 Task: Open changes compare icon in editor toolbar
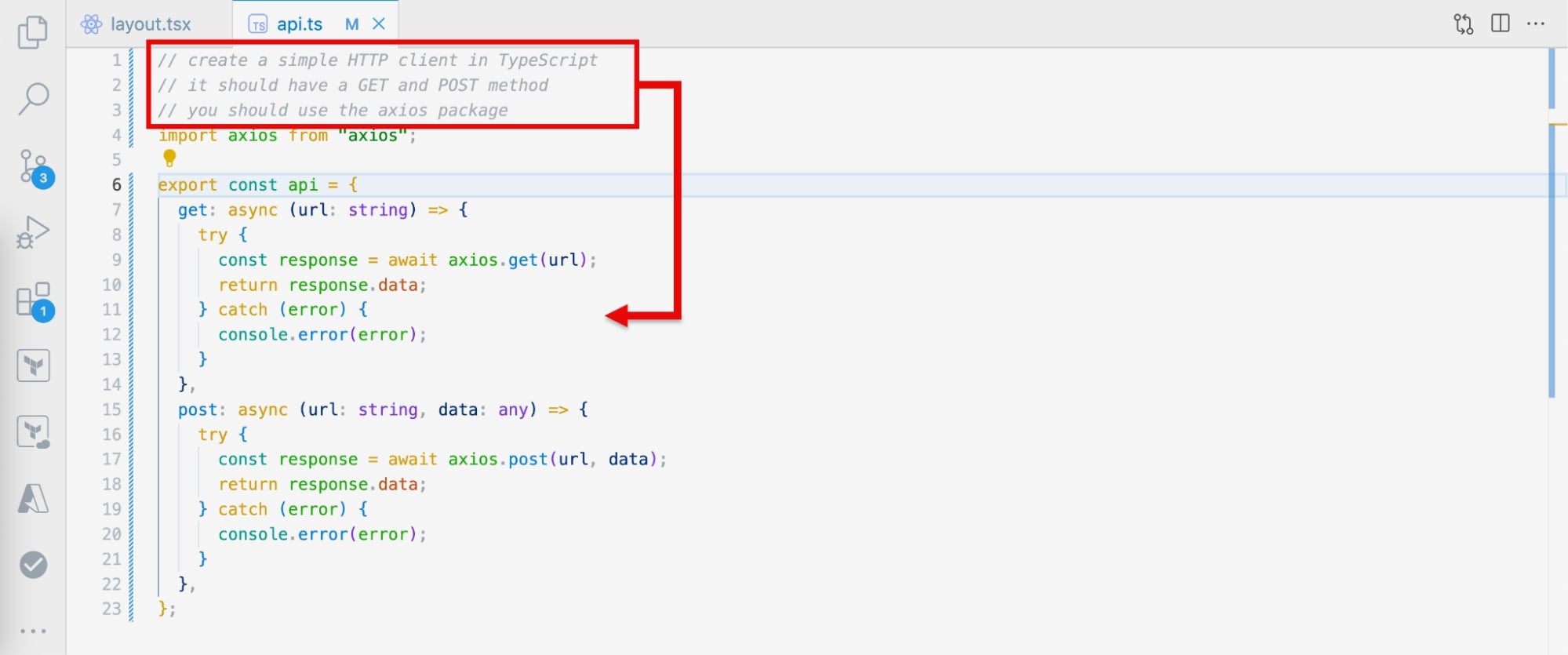tap(1463, 24)
